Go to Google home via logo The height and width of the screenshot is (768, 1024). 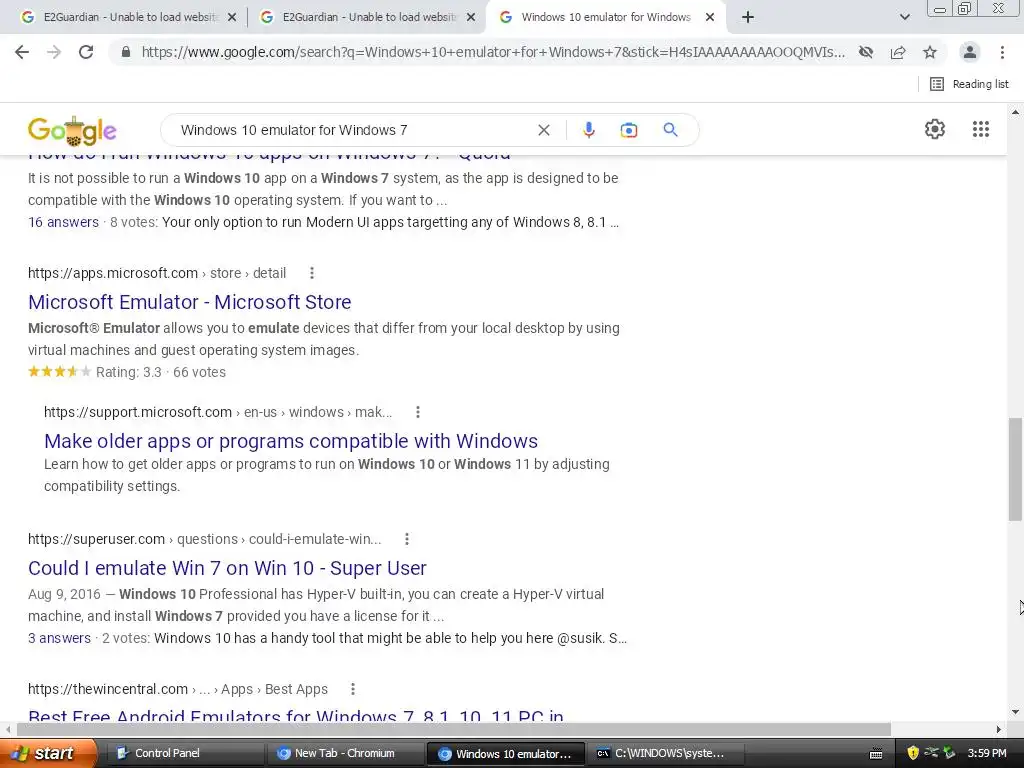72,131
